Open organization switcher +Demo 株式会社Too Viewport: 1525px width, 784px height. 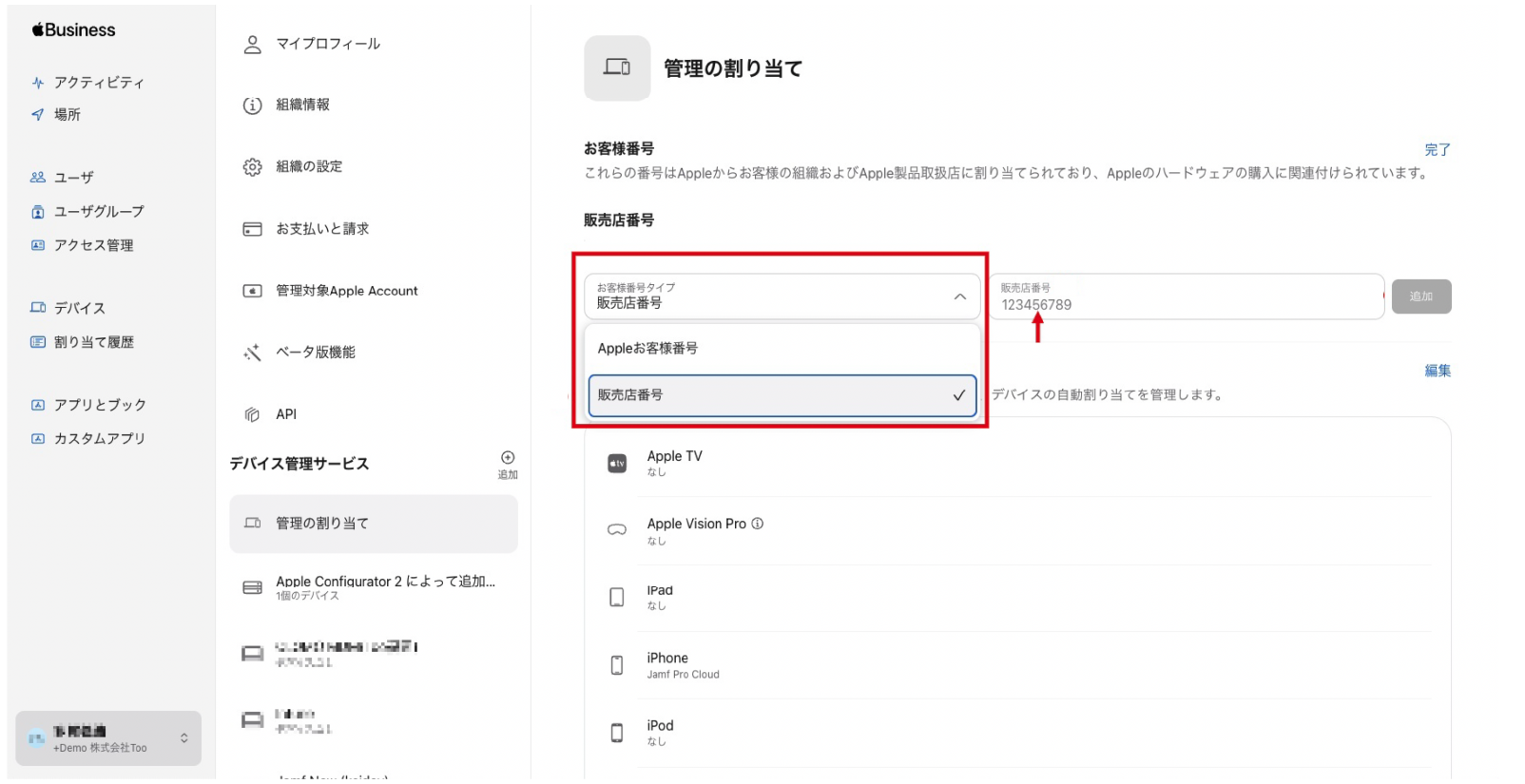coord(108,738)
